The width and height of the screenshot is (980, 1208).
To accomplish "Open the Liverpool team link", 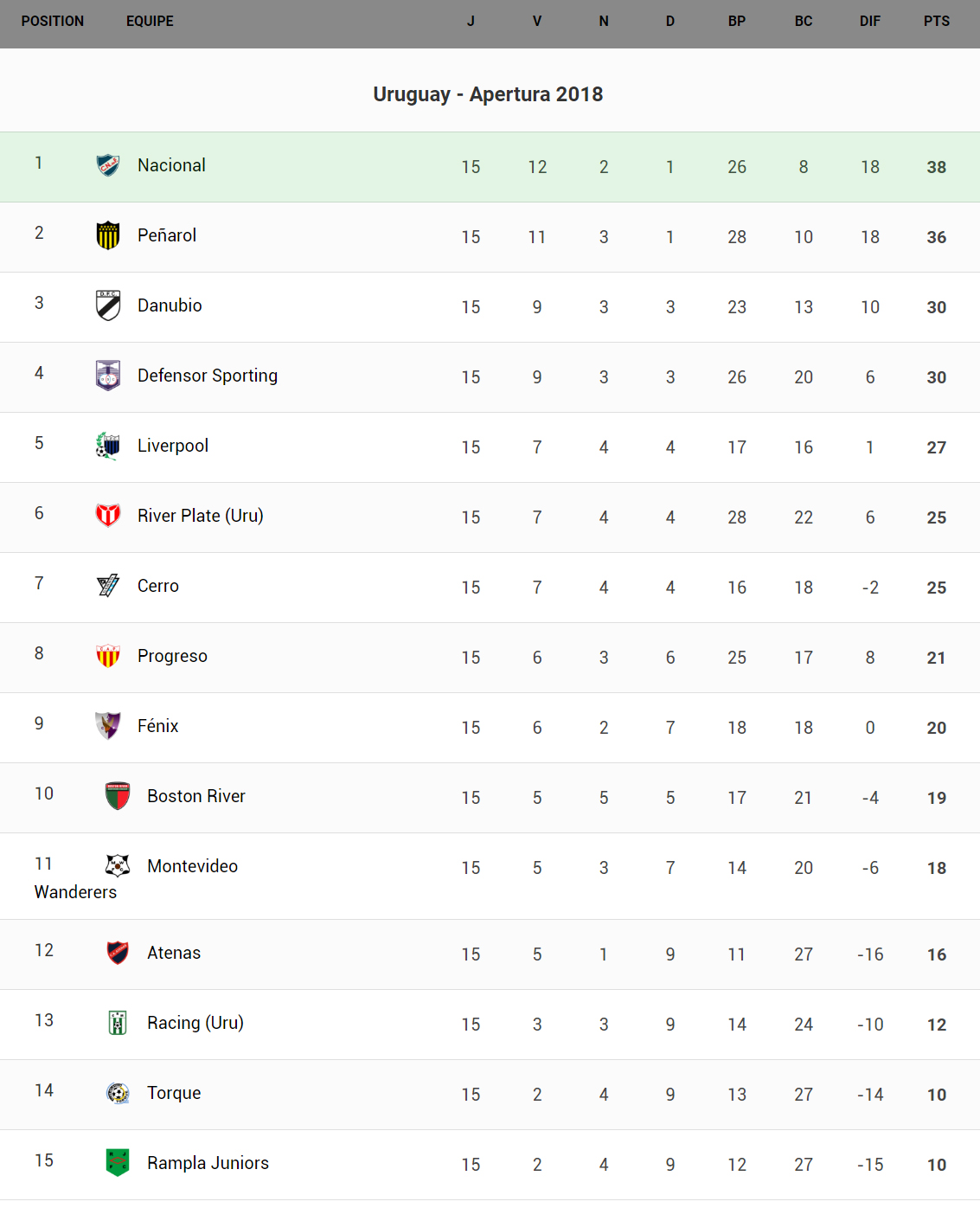I will [x=172, y=446].
